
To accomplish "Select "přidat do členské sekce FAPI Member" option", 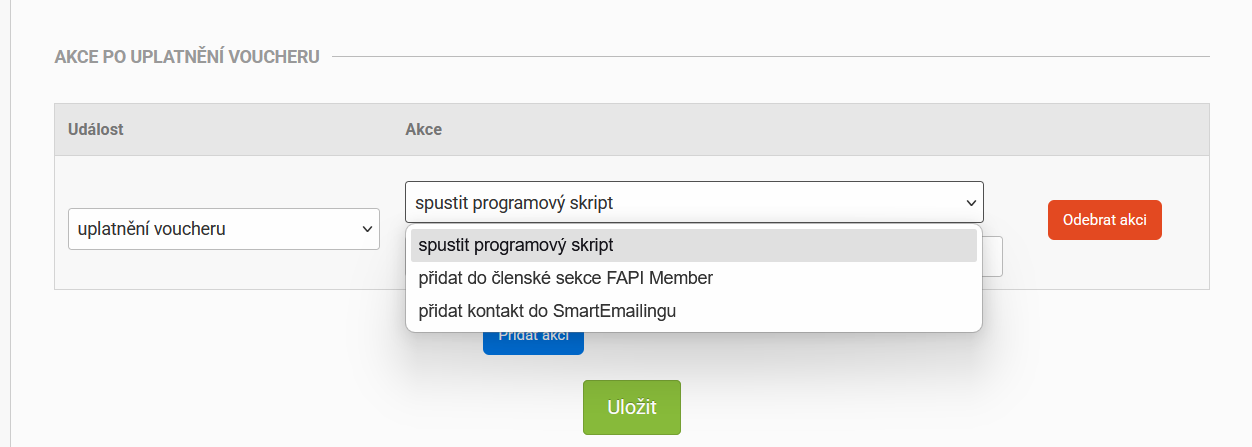I will click(693, 278).
